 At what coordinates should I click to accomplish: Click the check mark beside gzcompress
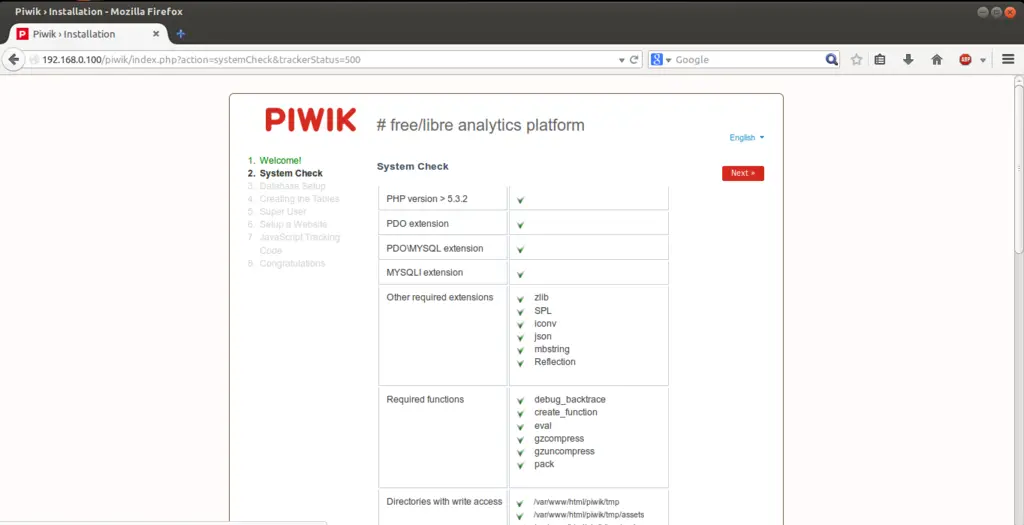(520, 439)
